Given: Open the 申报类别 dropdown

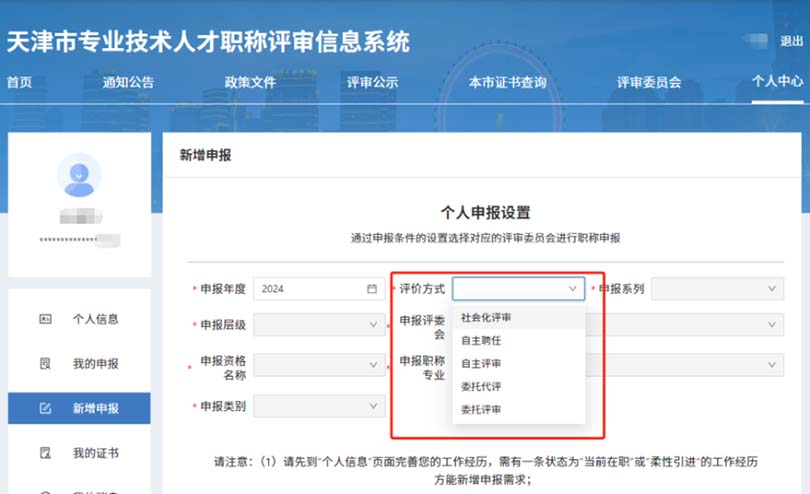Looking at the screenshot, I should (x=319, y=406).
